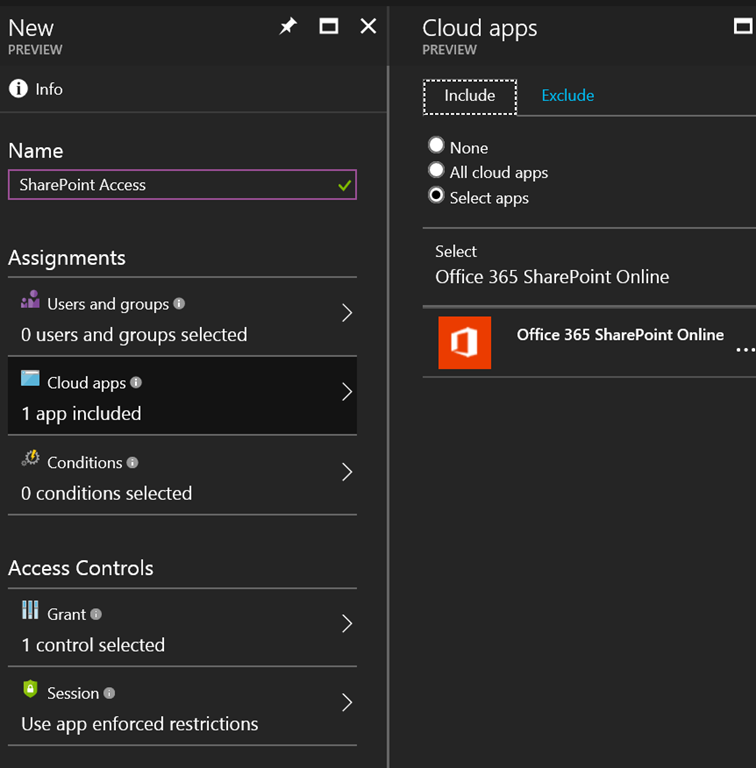Switch to the Include tab

[470, 96]
